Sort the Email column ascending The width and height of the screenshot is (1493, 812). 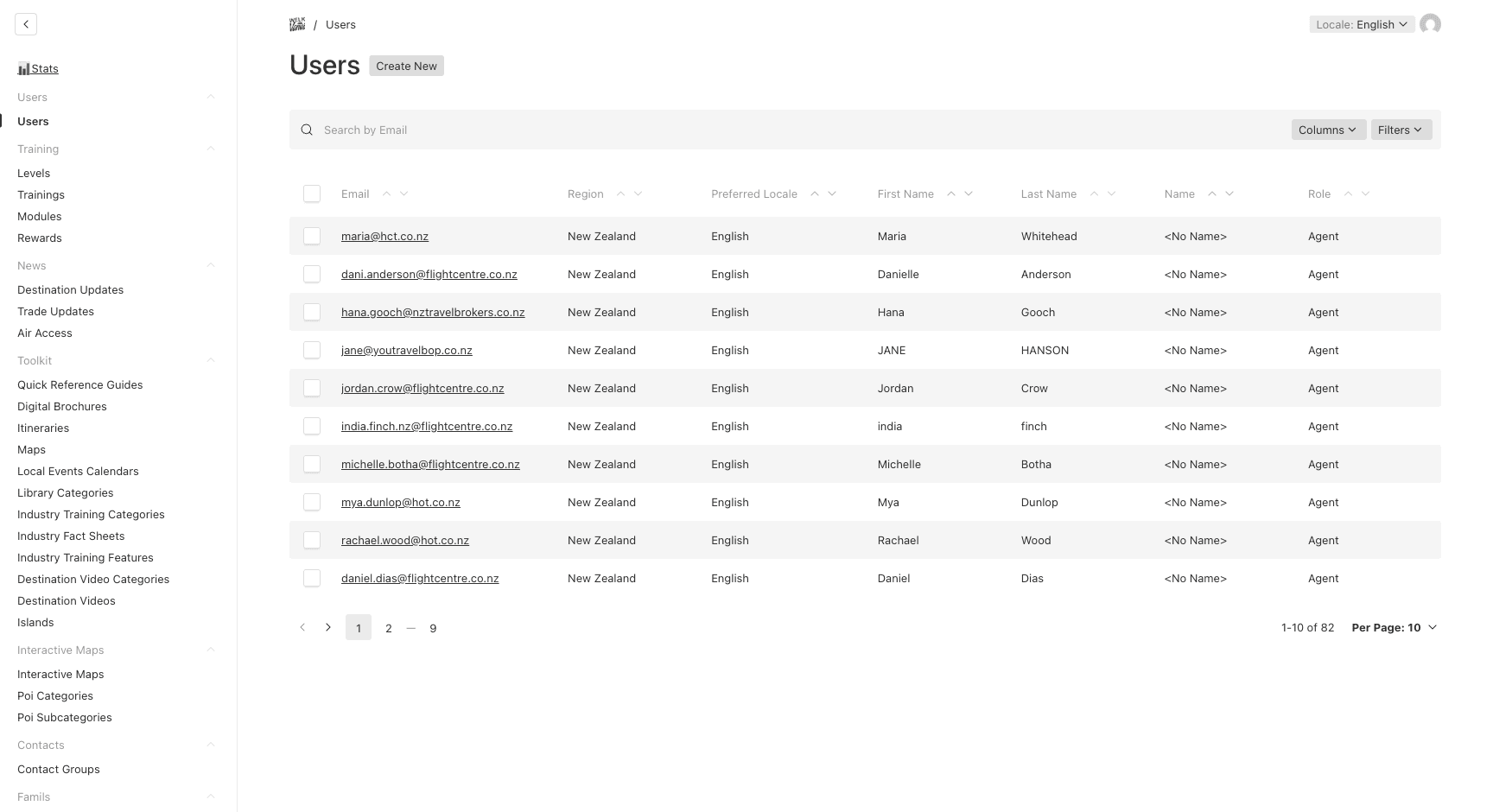pos(387,193)
